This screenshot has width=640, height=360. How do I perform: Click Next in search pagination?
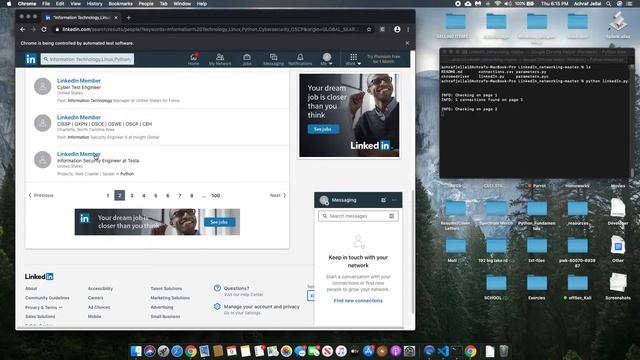click(278, 196)
